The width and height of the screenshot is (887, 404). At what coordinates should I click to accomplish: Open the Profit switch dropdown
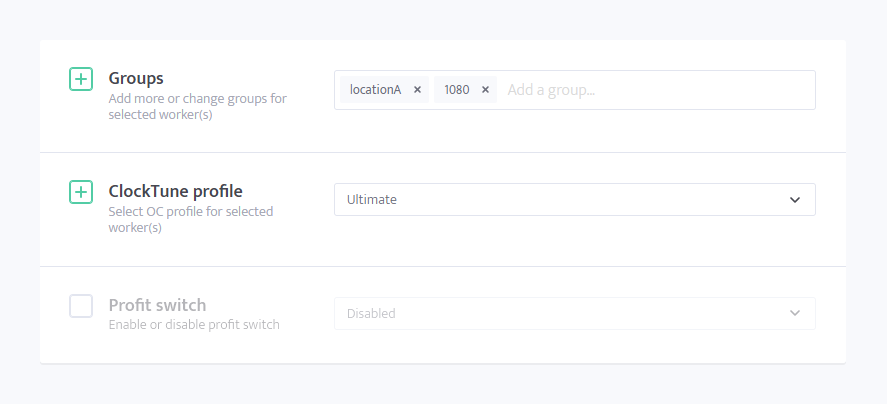click(x=575, y=313)
